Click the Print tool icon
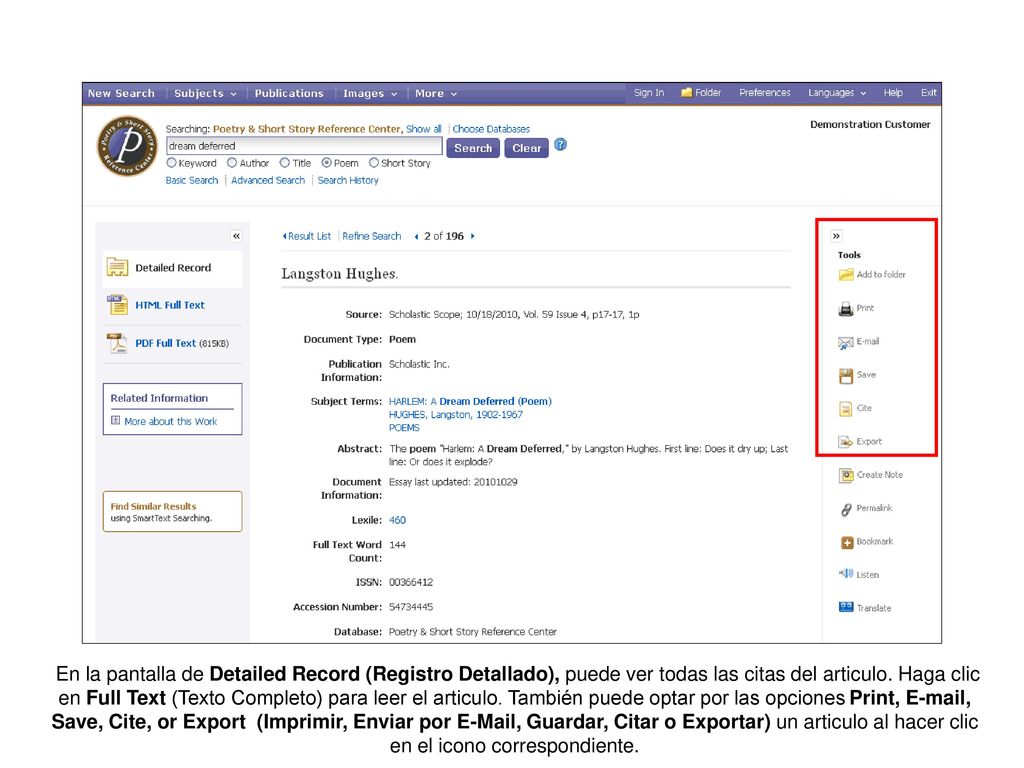 [x=846, y=309]
